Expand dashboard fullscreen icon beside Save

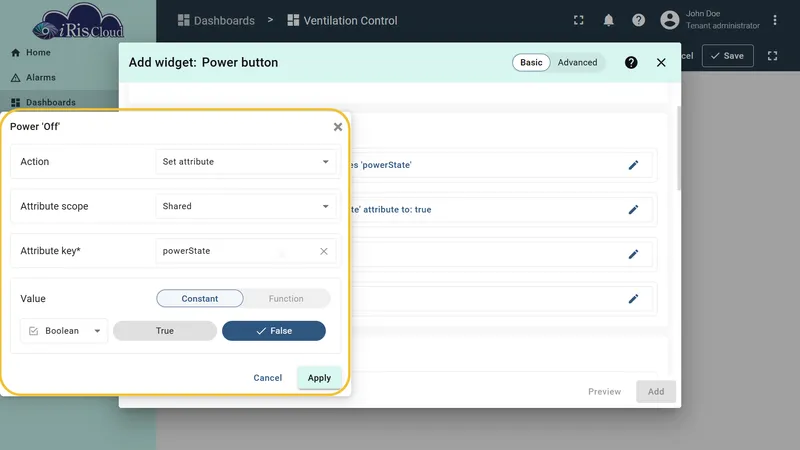click(772, 56)
